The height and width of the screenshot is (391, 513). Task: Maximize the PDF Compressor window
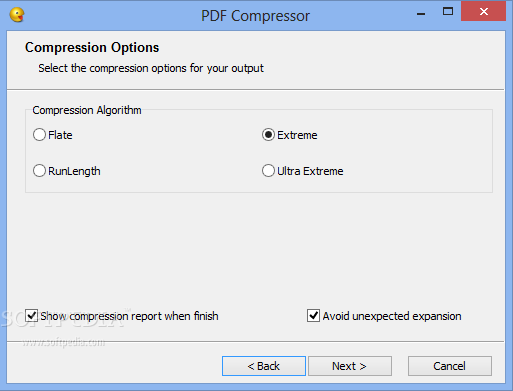[x=448, y=12]
